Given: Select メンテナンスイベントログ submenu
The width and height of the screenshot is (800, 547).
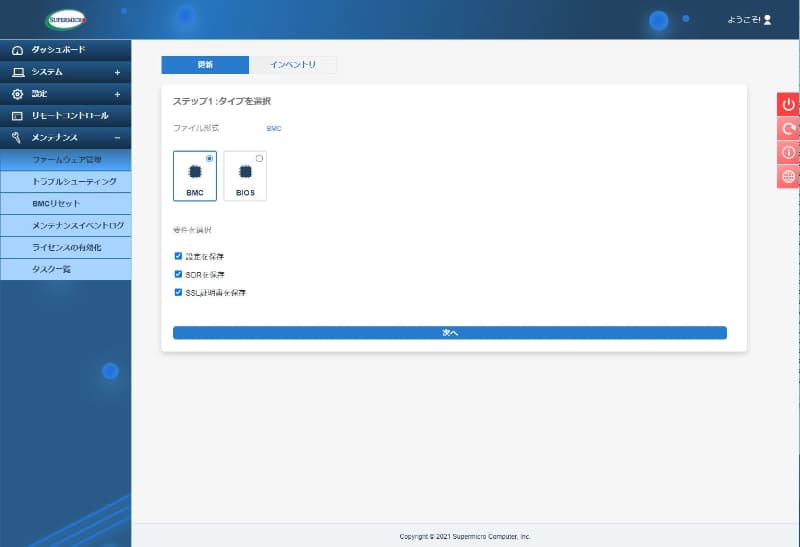Looking at the screenshot, I should point(65,226).
